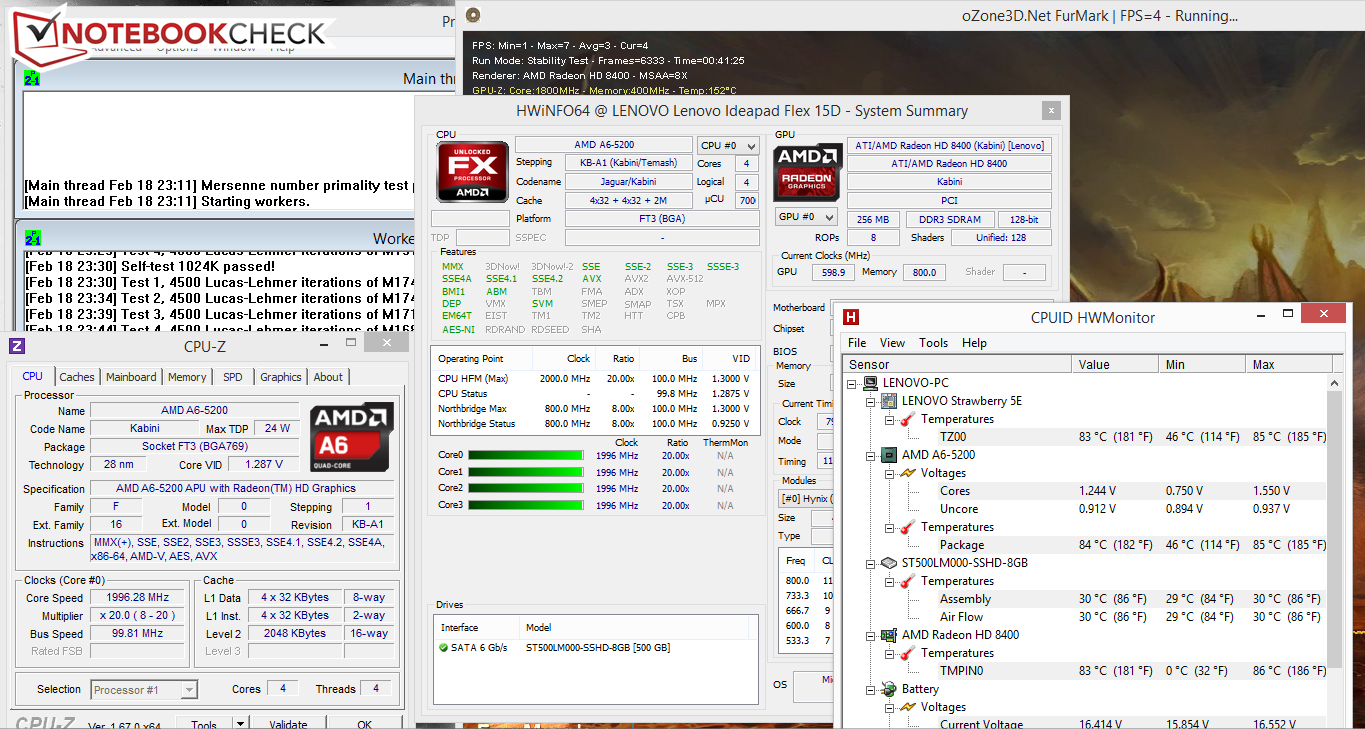Image resolution: width=1365 pixels, height=729 pixels.
Task: Click the Voltages lightning icon under Battery
Action: 907,707
